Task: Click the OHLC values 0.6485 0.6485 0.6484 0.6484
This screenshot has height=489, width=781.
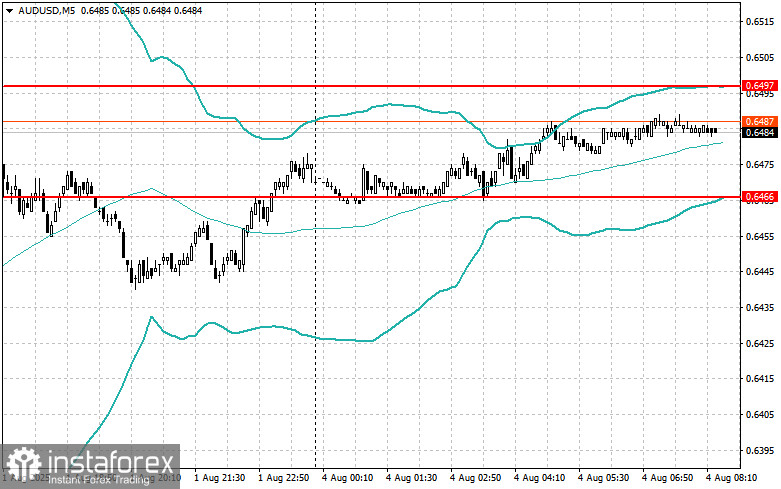Action: [141, 10]
